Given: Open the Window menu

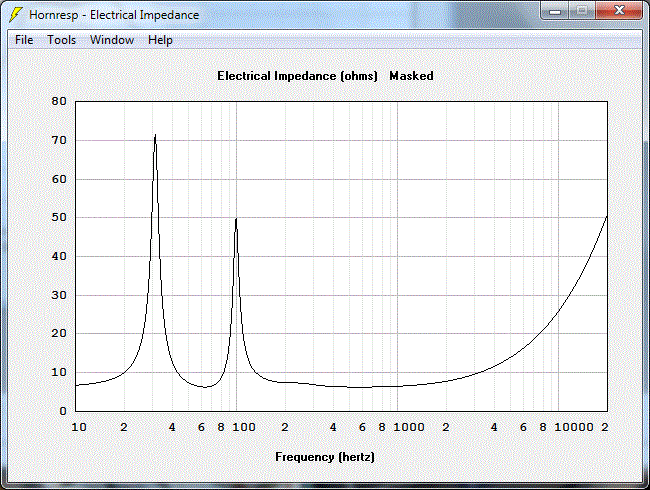Looking at the screenshot, I should [112, 40].
